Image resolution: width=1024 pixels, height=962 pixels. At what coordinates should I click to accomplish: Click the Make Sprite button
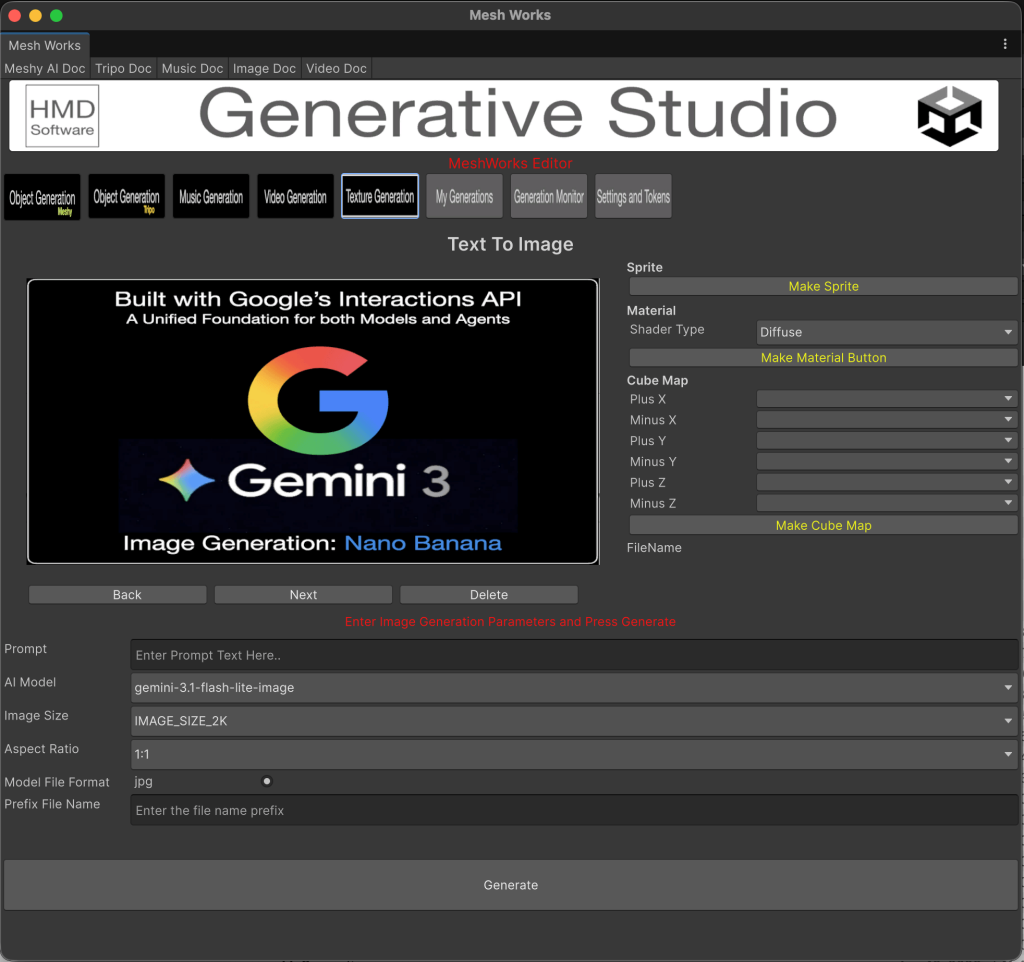pos(823,286)
